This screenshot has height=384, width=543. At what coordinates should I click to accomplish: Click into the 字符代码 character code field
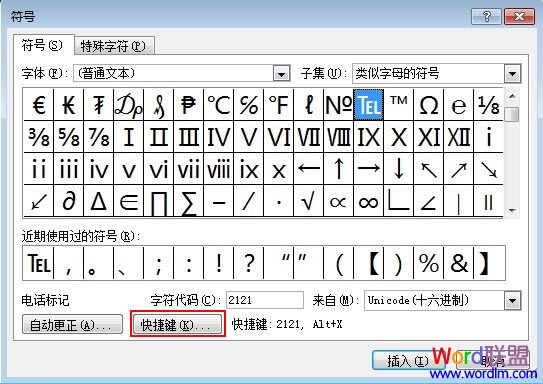point(265,300)
